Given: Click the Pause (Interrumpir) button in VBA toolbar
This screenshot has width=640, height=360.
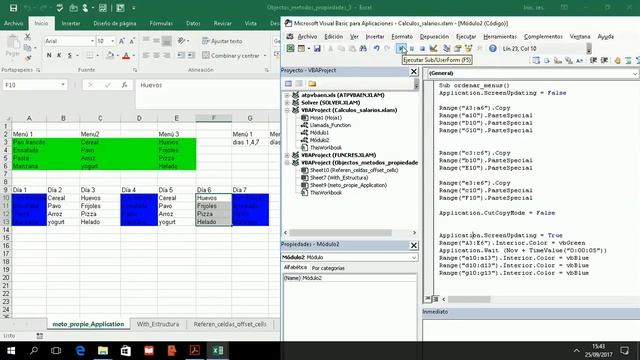Looking at the screenshot, I should pos(412,49).
